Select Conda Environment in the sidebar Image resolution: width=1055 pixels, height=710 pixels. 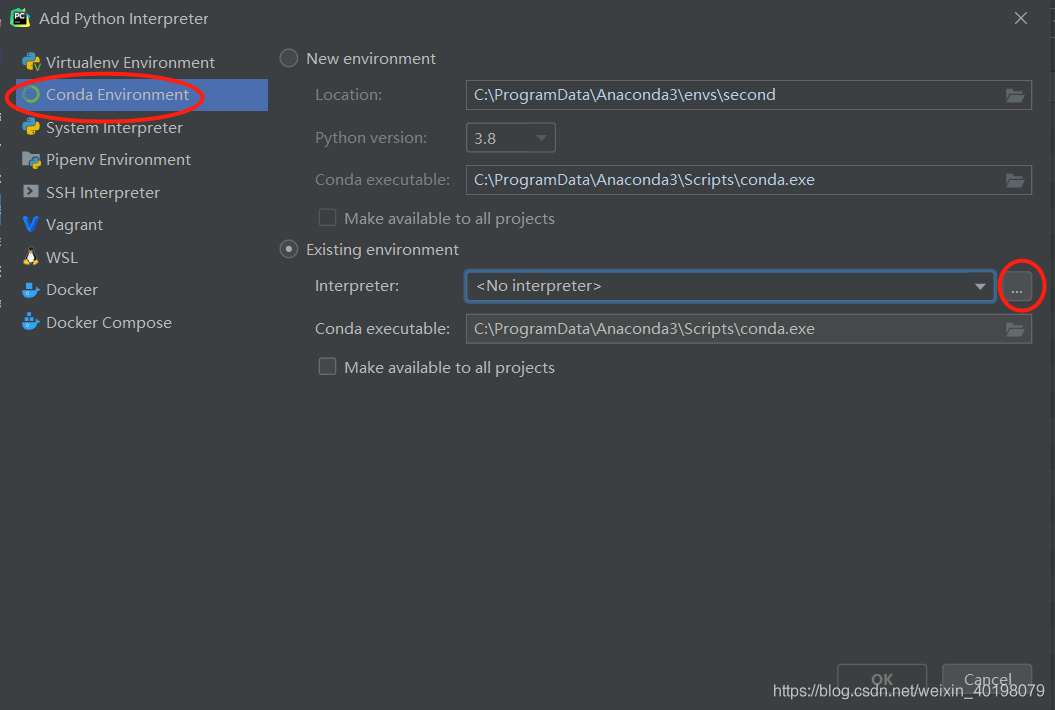[x=141, y=94]
